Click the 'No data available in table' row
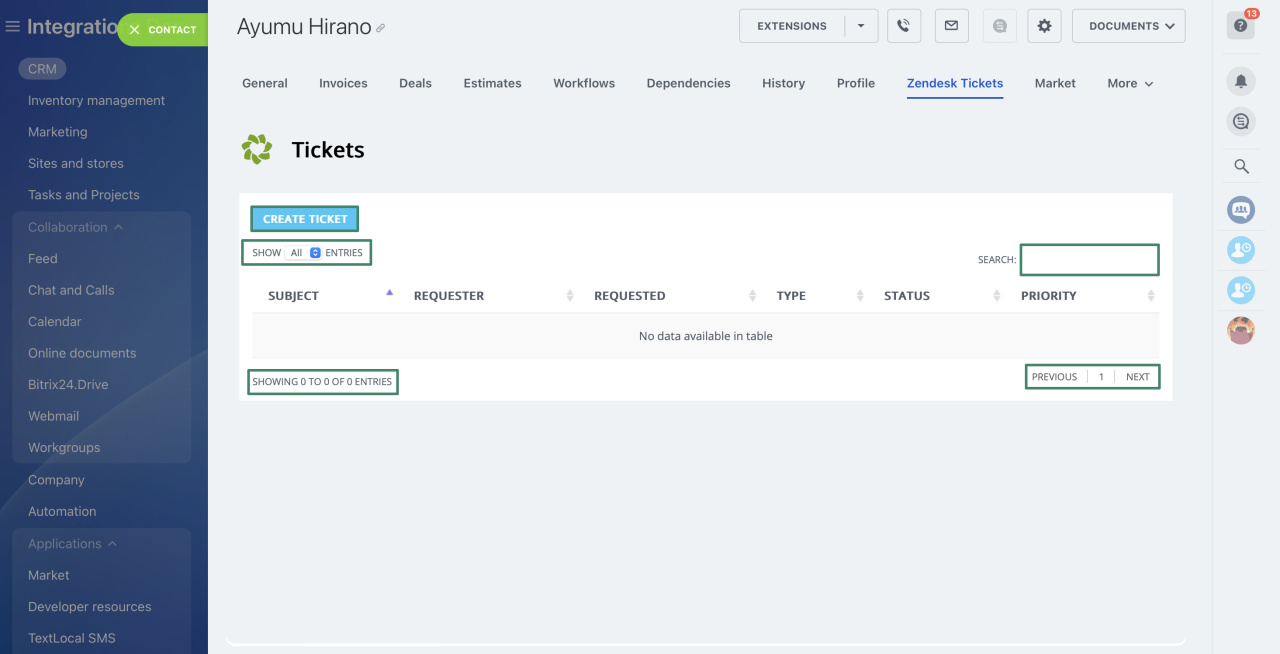This screenshot has width=1280, height=654. click(706, 336)
